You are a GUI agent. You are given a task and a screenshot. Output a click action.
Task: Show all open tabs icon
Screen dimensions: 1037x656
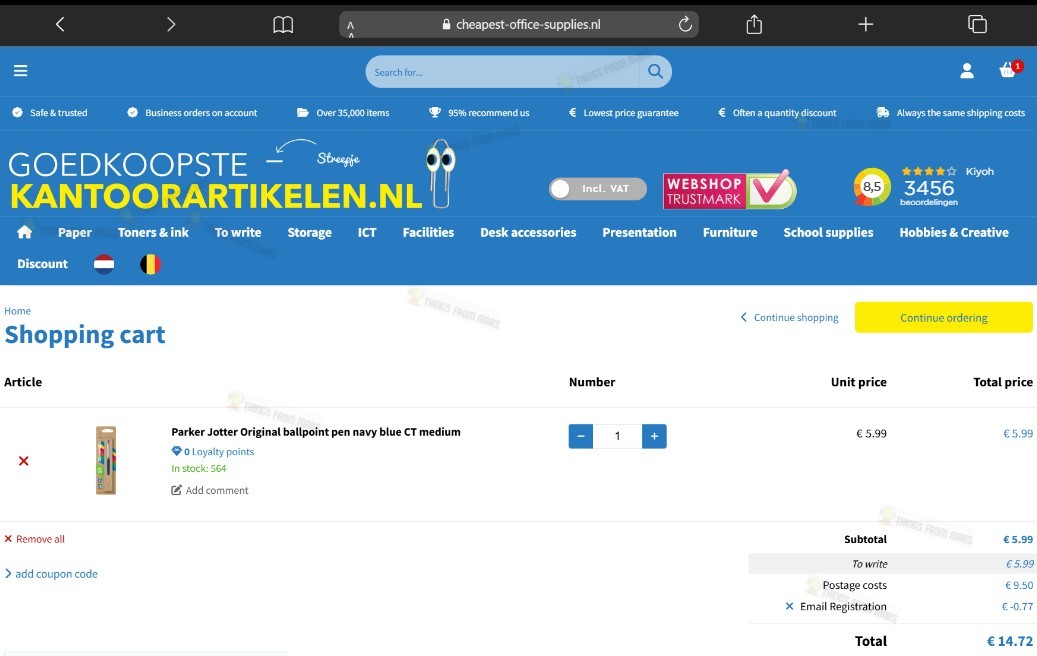[977, 24]
